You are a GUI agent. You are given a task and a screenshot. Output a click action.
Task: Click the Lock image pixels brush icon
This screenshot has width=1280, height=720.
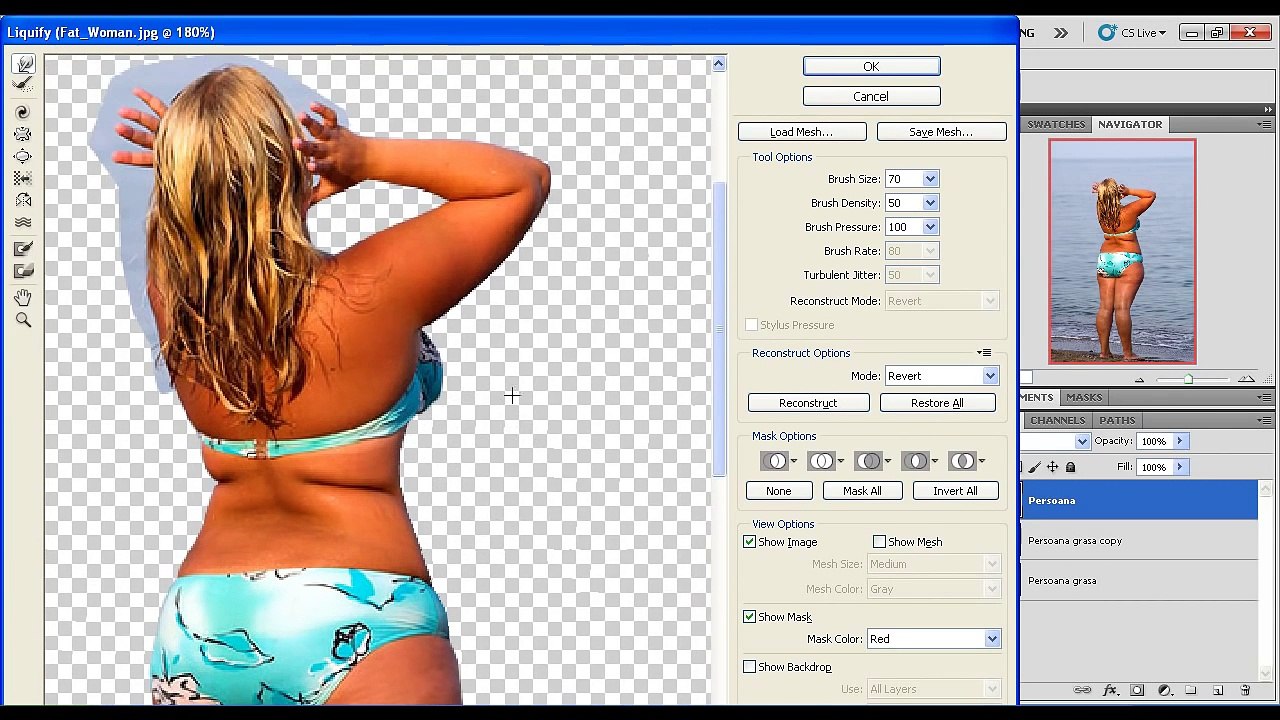point(1035,467)
